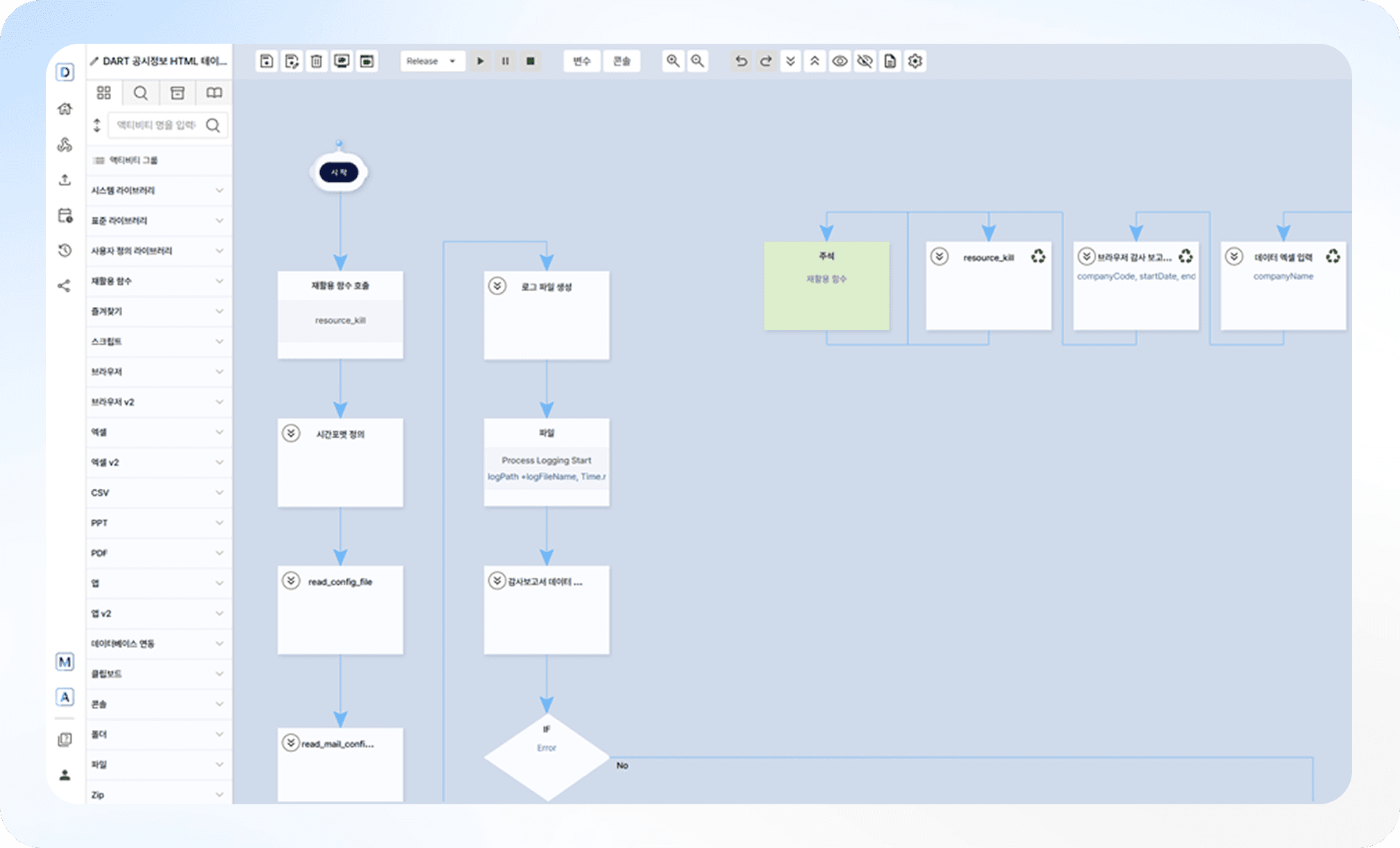Open the document report icon
The width and height of the screenshot is (1400, 848).
(x=890, y=61)
